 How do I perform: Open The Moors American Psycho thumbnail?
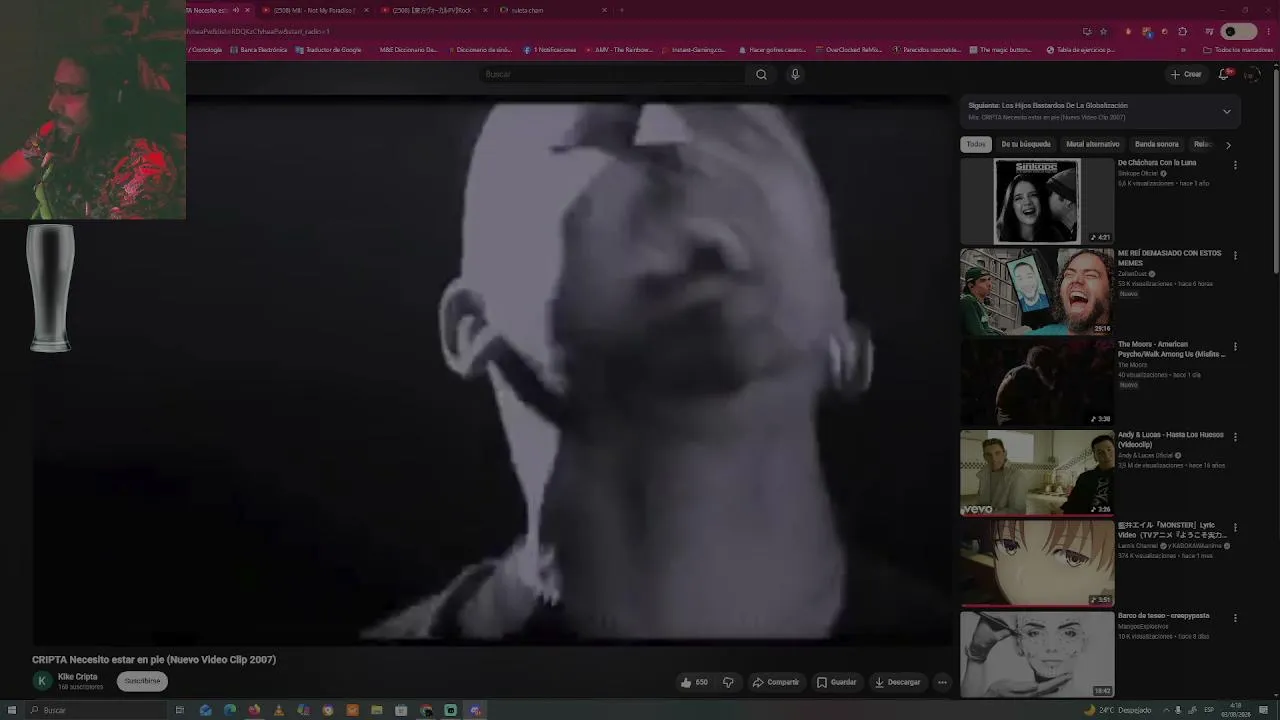pos(1037,382)
